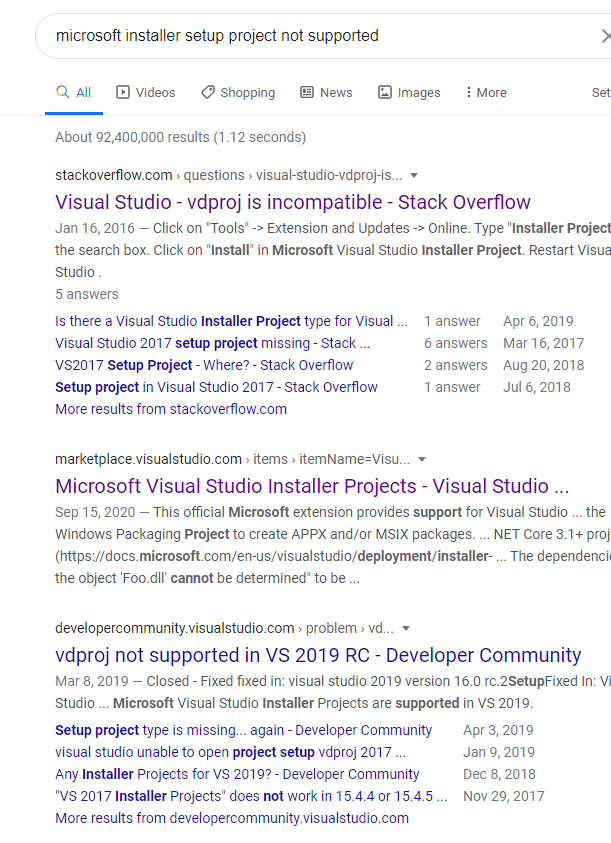The image size is (611, 843).
Task: Switch to the All results tab
Action: tap(74, 92)
